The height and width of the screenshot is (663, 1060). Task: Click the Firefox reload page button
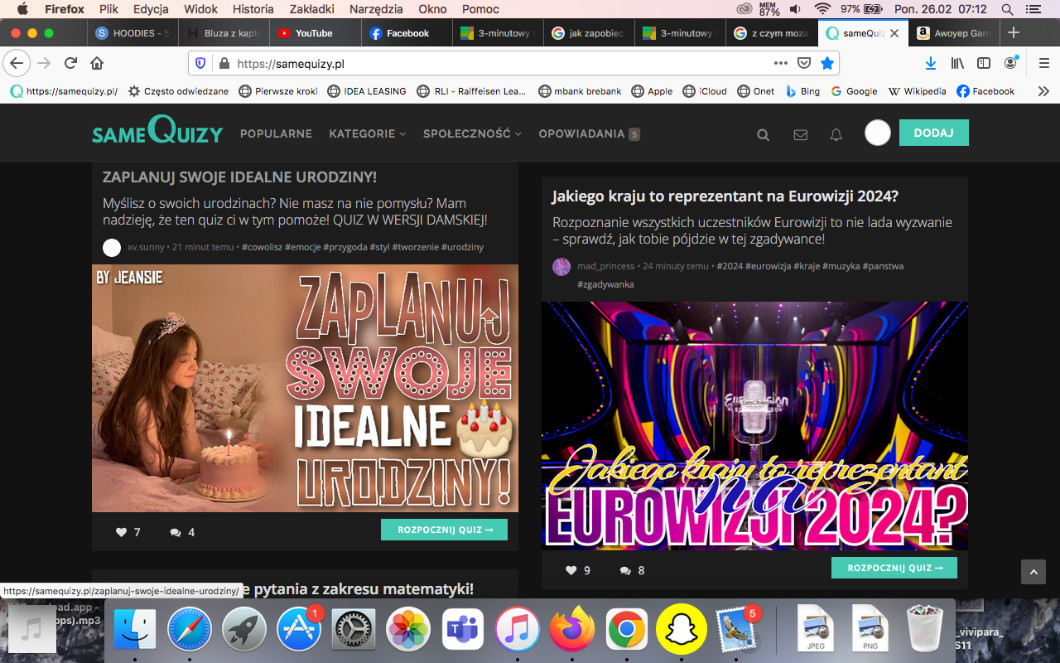click(71, 63)
